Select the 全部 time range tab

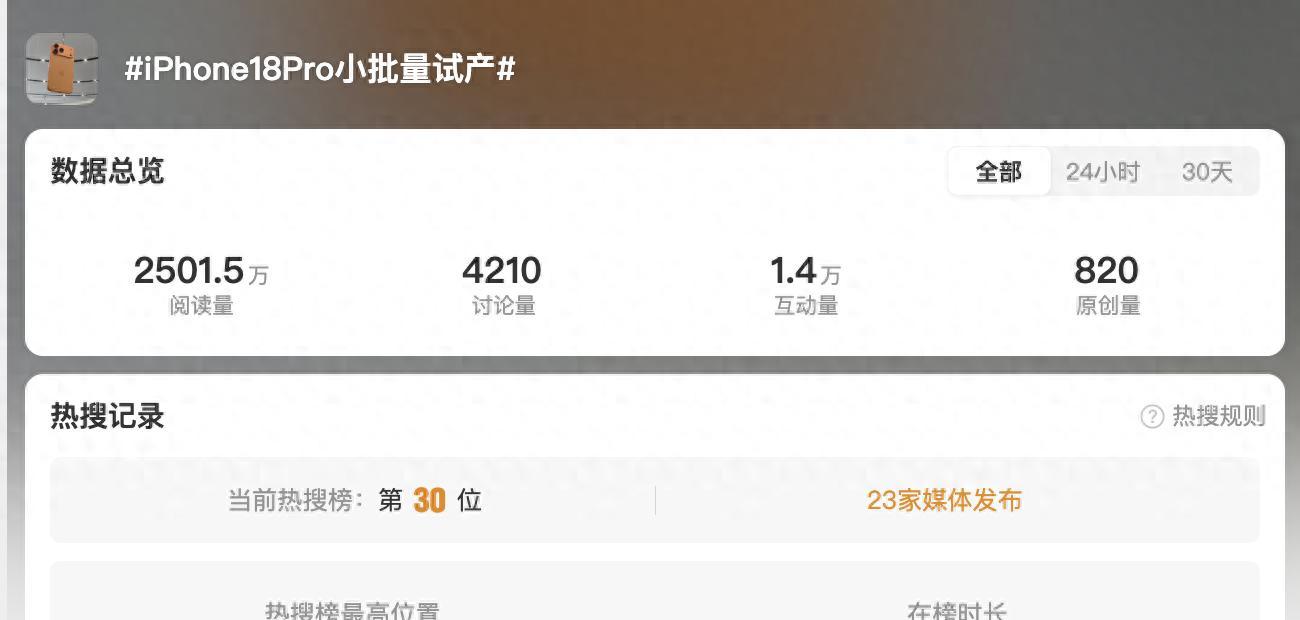click(999, 172)
